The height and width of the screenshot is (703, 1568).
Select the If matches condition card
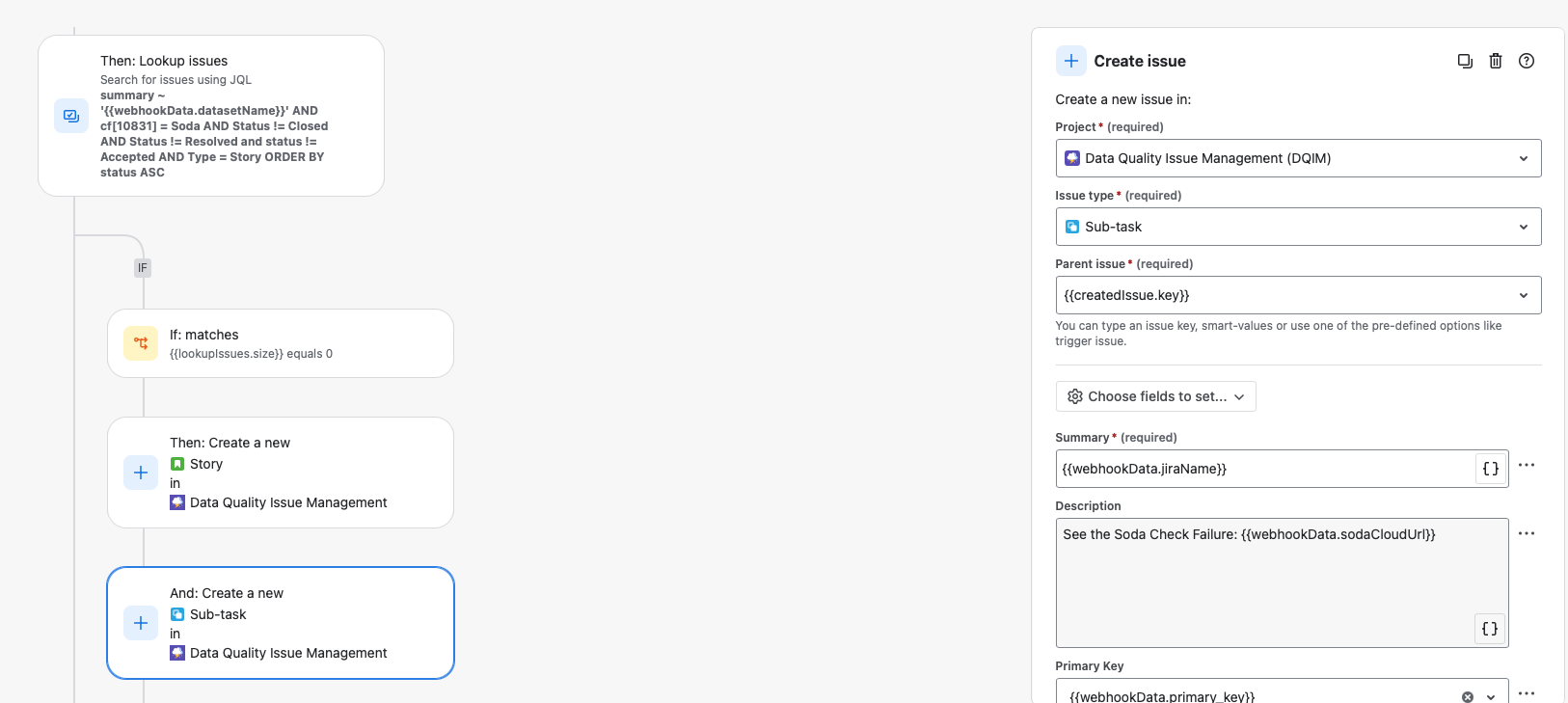click(x=281, y=343)
